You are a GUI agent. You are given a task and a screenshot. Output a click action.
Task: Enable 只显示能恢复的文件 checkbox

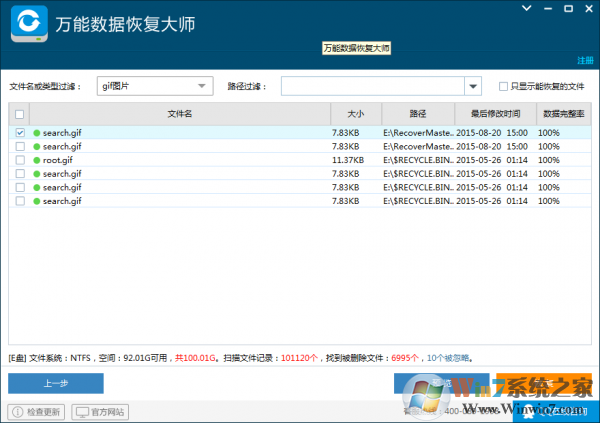pyautogui.click(x=503, y=87)
